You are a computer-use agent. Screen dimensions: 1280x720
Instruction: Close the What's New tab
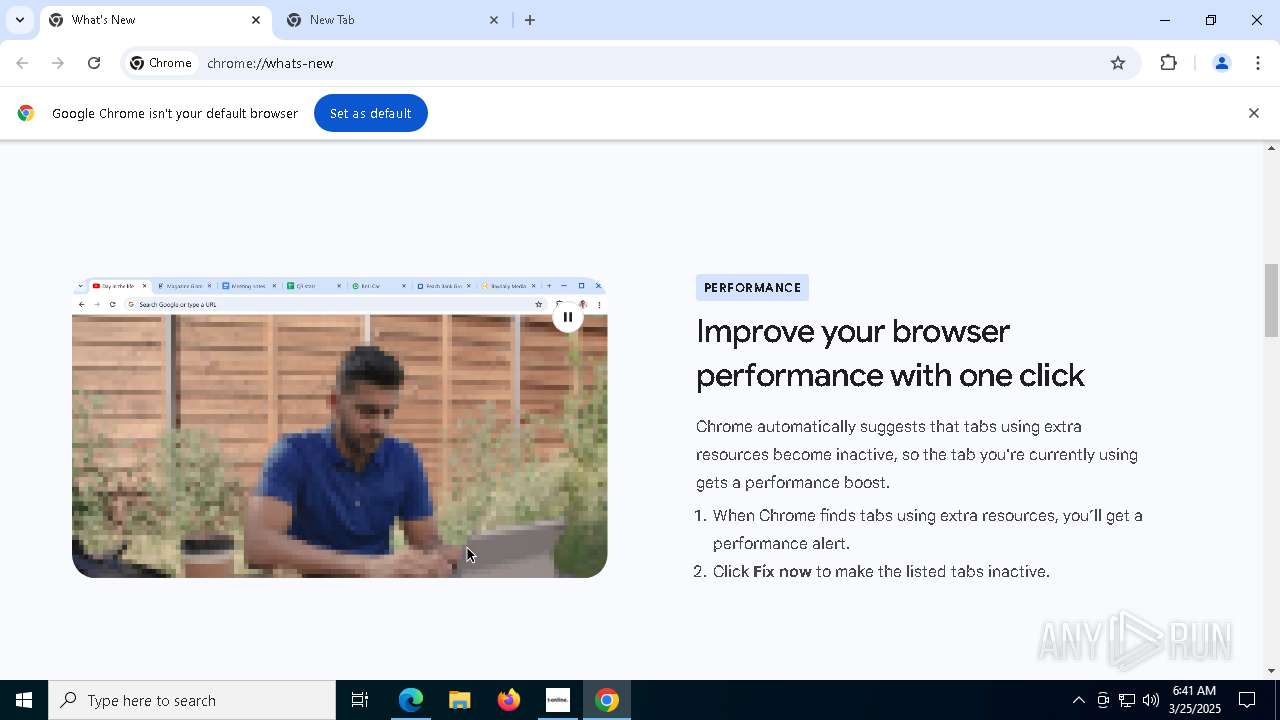click(x=255, y=20)
